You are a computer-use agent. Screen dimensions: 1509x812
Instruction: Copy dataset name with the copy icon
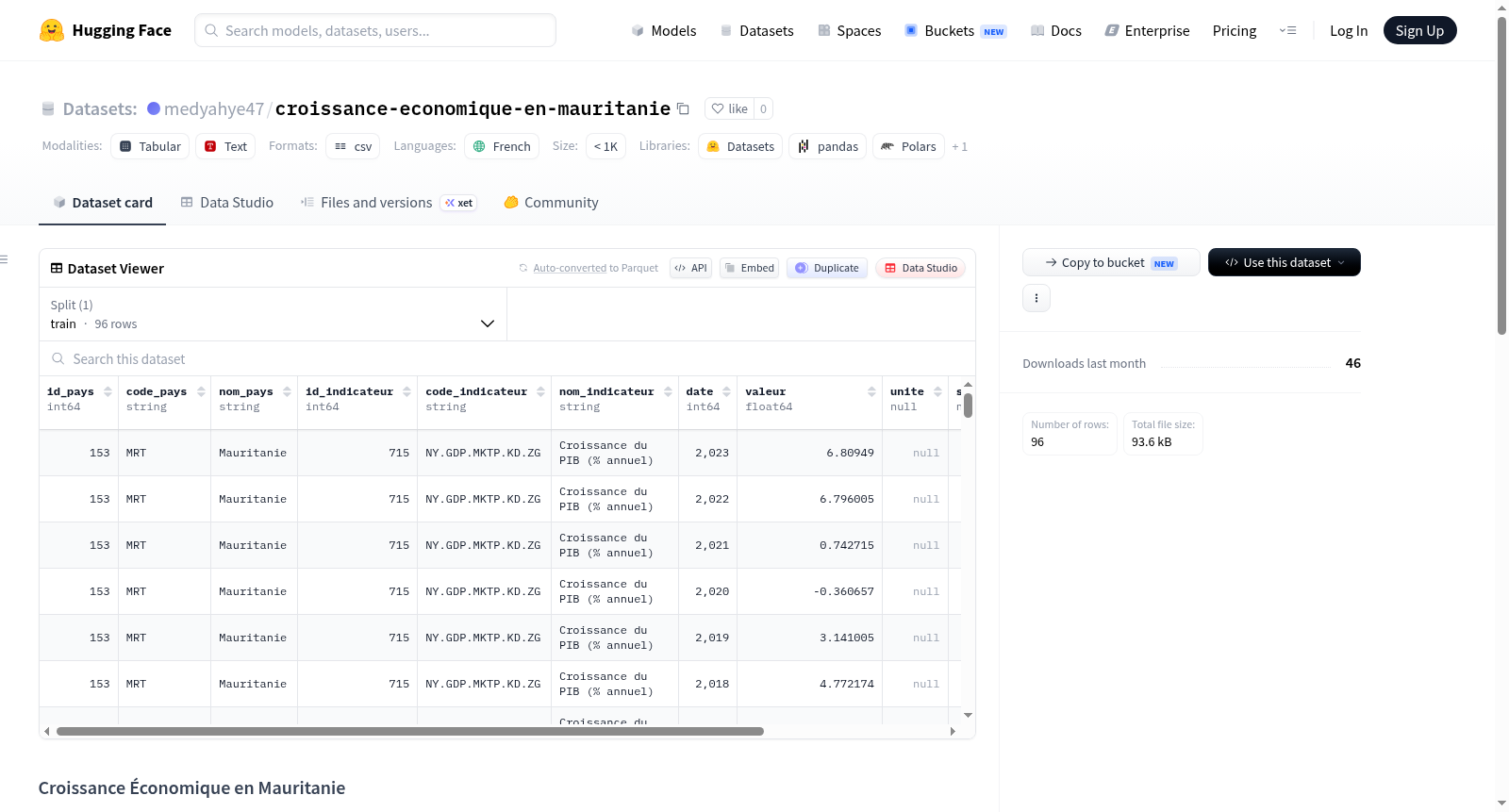coord(683,109)
